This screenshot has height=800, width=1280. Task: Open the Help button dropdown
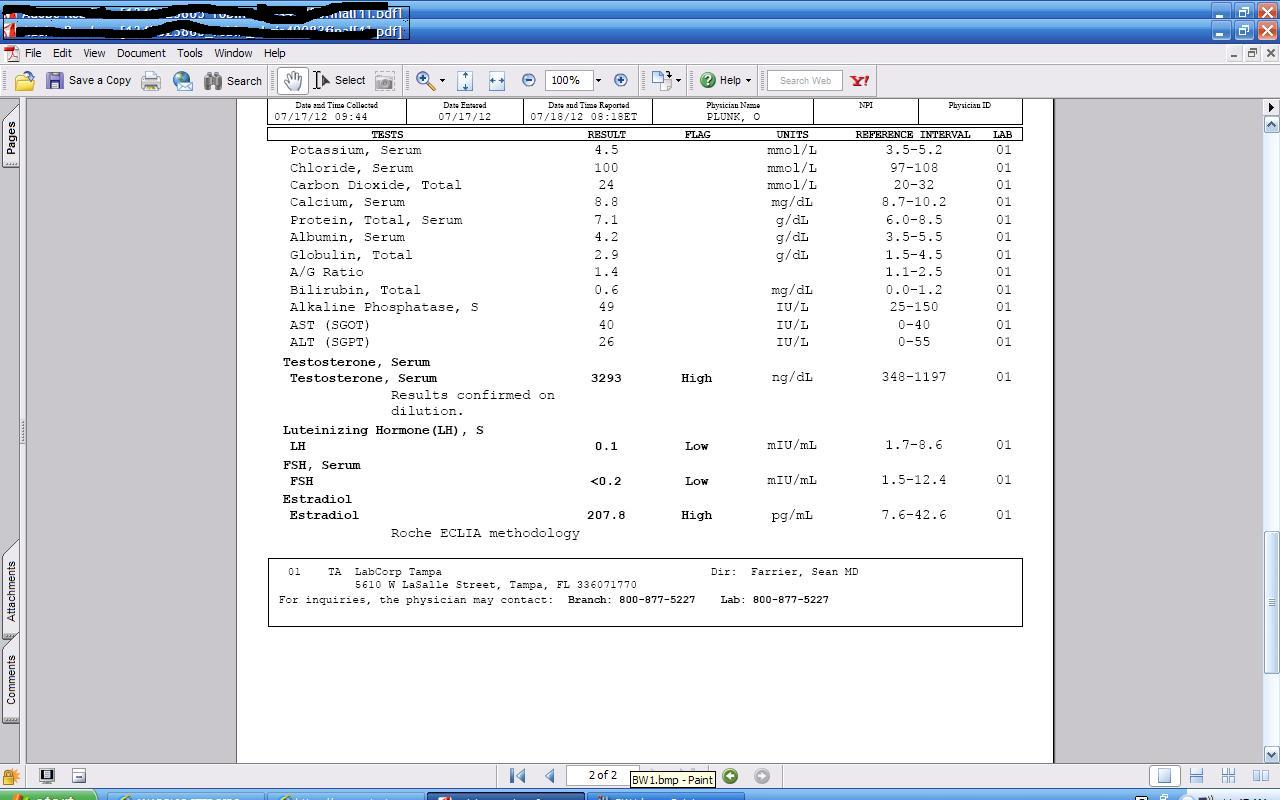tap(747, 81)
